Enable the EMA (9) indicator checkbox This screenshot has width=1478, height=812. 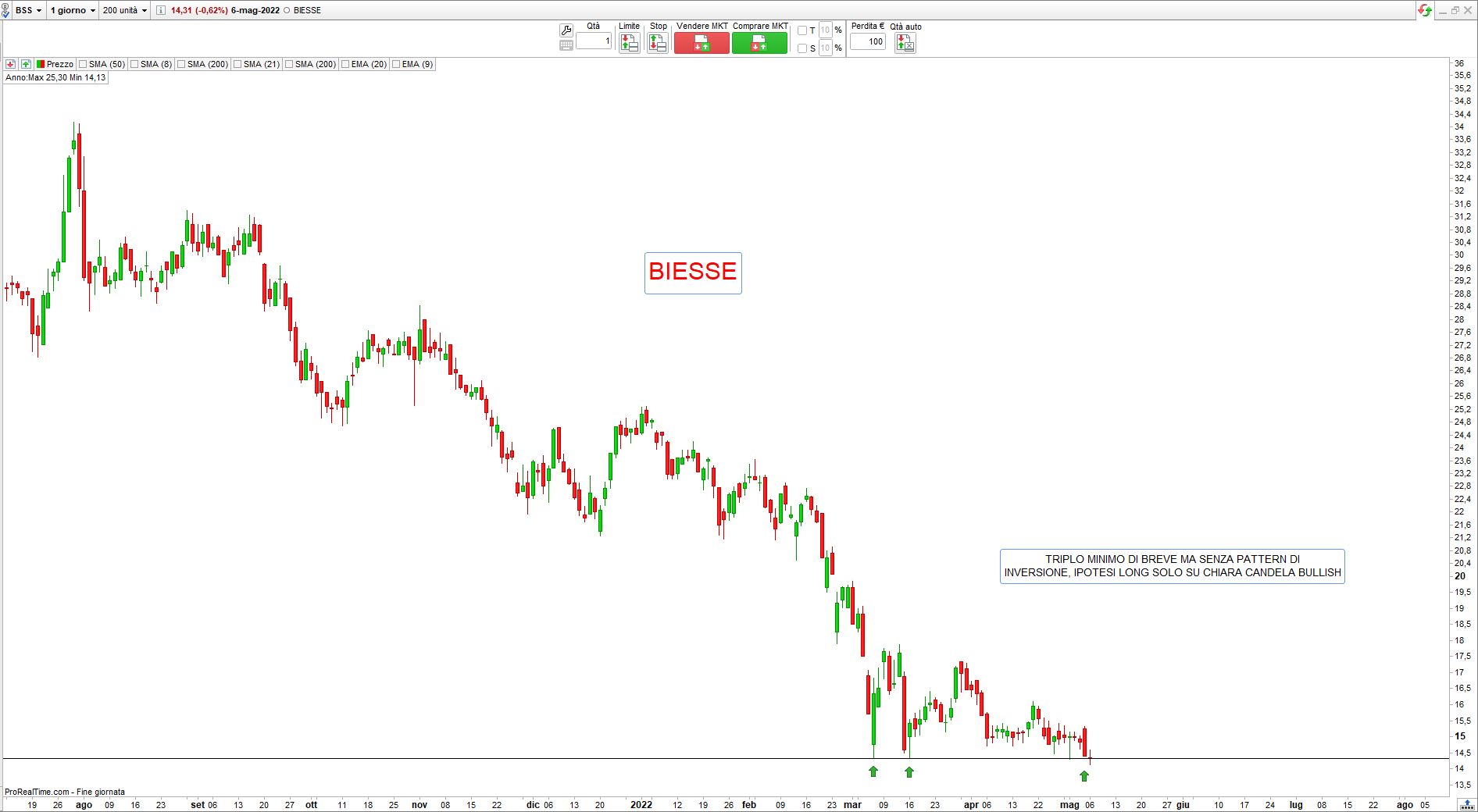point(396,64)
